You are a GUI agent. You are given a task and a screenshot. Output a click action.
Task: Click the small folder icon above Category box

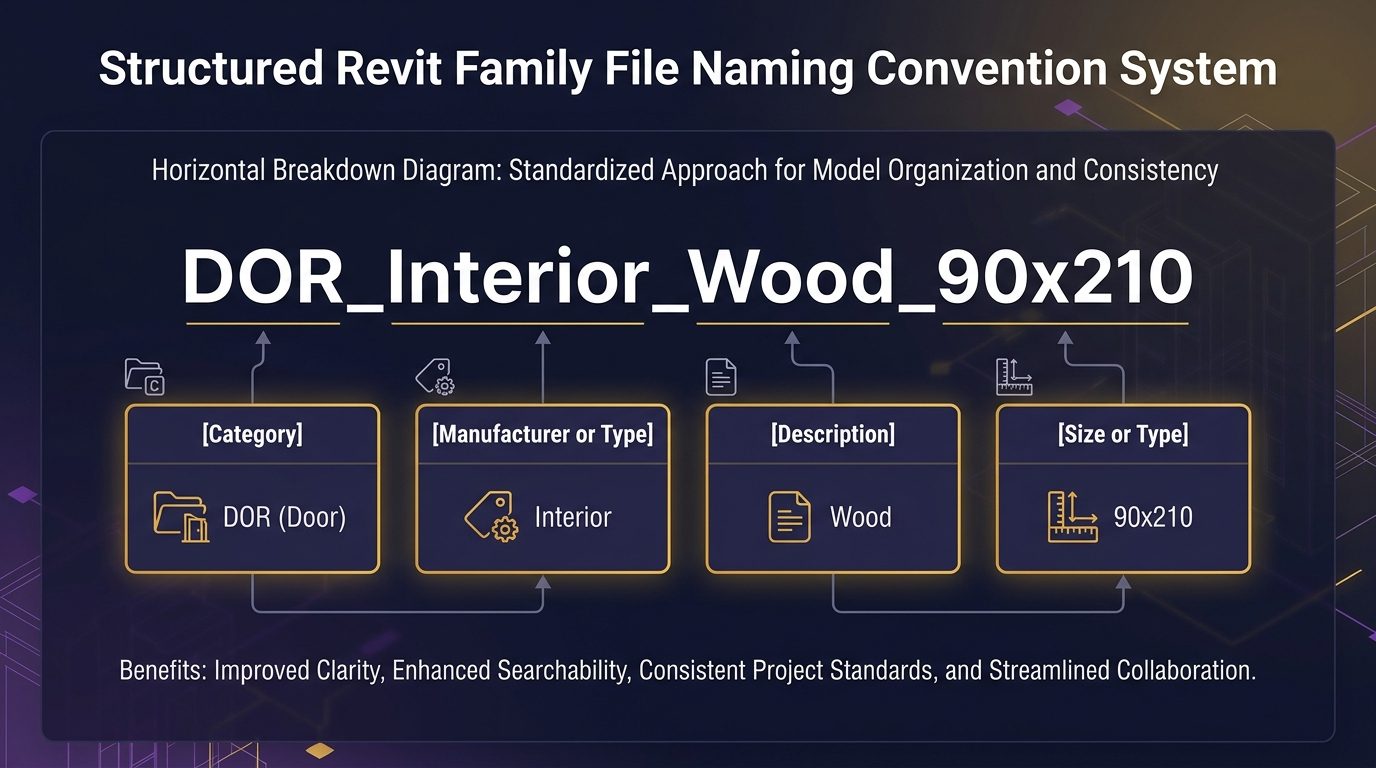(x=144, y=375)
